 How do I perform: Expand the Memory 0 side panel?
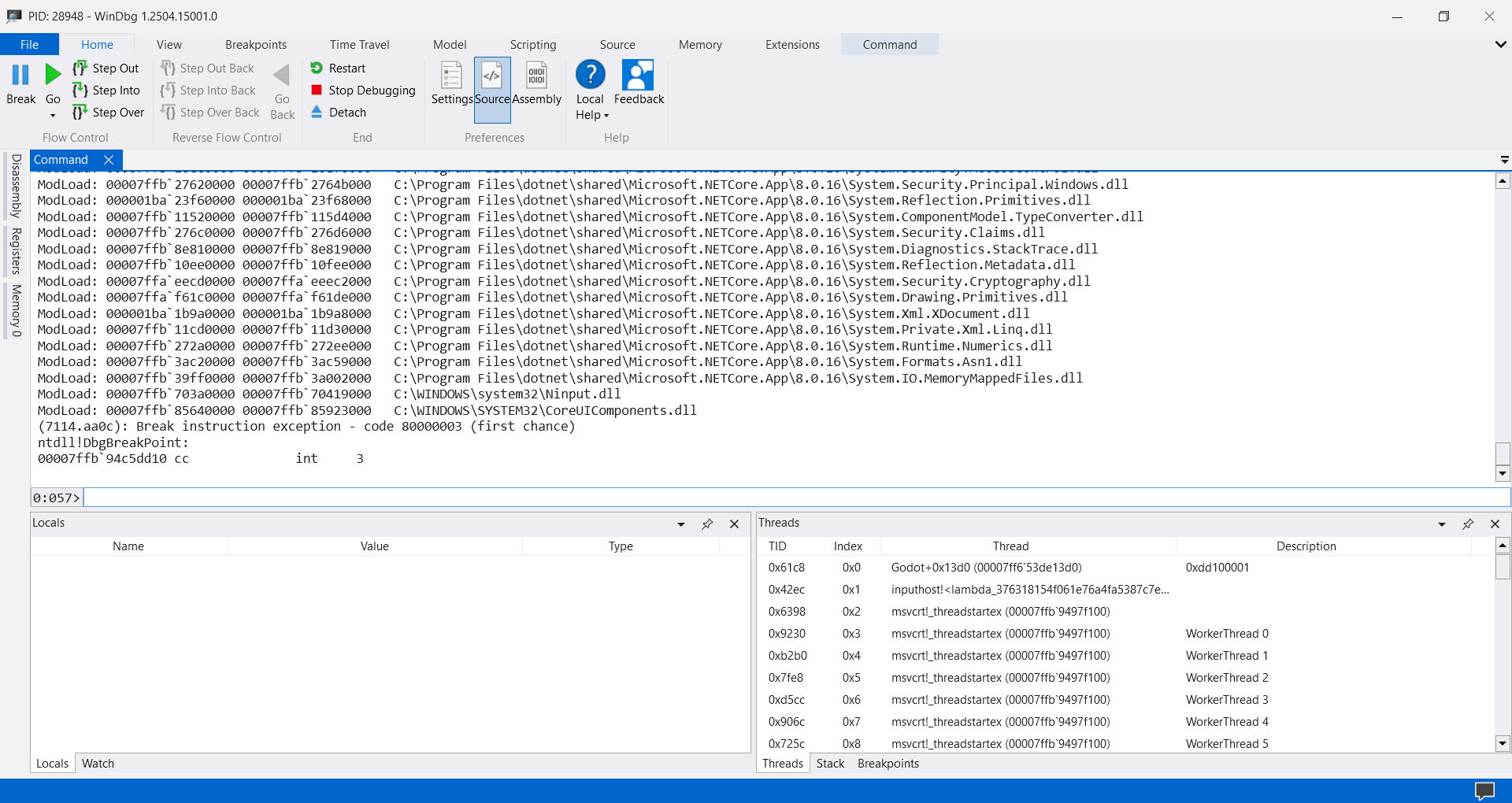click(x=15, y=310)
